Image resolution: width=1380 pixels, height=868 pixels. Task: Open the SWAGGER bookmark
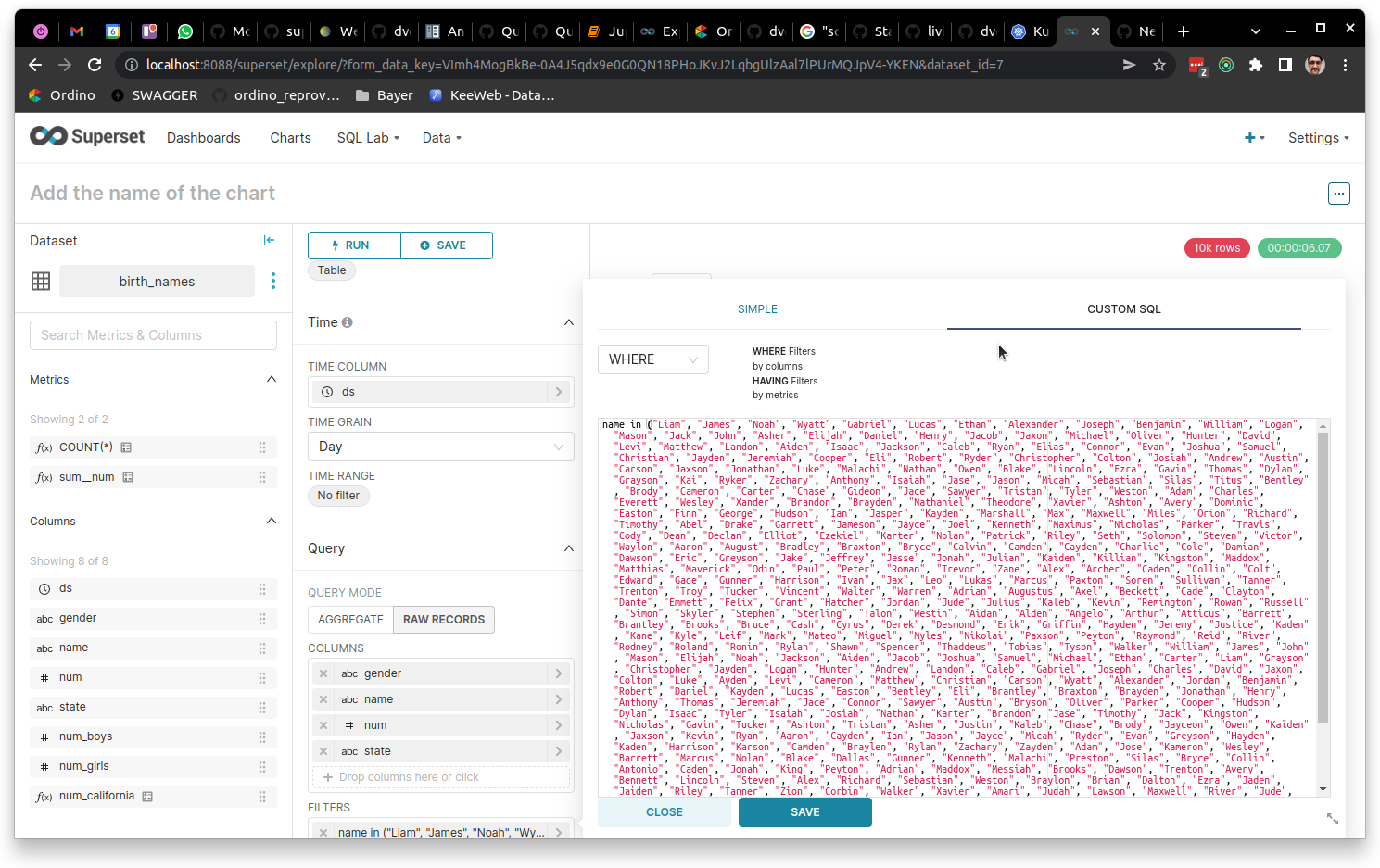(x=154, y=95)
